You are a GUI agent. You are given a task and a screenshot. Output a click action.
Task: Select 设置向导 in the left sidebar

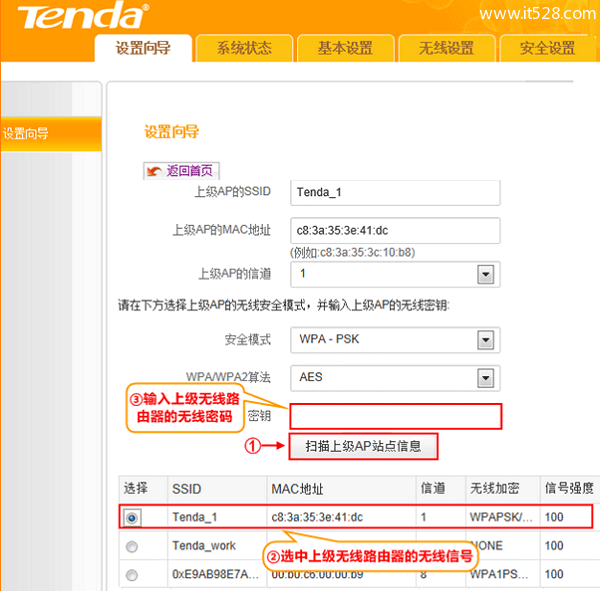click(x=51, y=134)
